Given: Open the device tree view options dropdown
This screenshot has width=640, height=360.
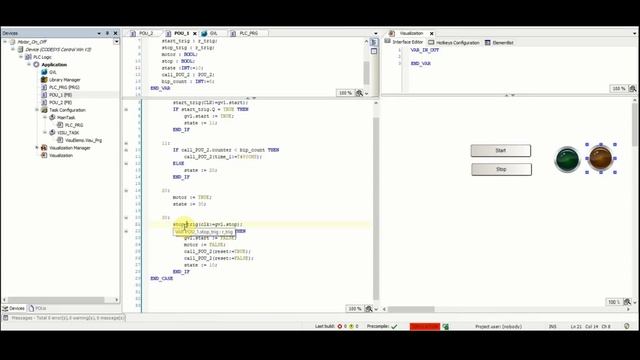Looking at the screenshot, I should coord(116,42).
